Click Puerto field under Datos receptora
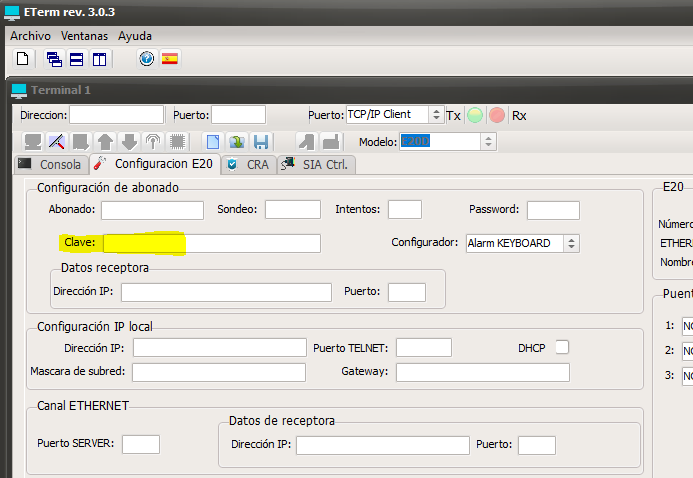This screenshot has width=693, height=478. (x=407, y=292)
